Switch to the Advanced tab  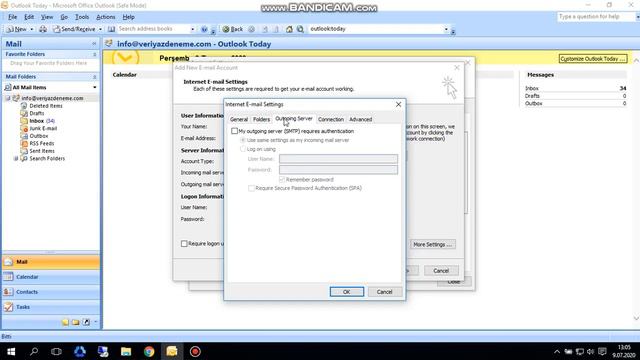pos(360,119)
